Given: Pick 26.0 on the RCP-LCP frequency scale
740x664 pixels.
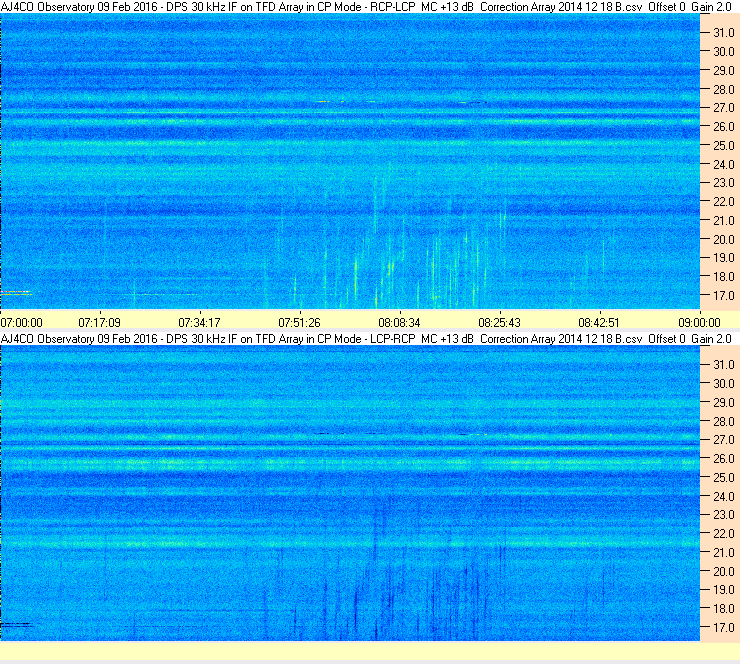Looking at the screenshot, I should tap(724, 126).
